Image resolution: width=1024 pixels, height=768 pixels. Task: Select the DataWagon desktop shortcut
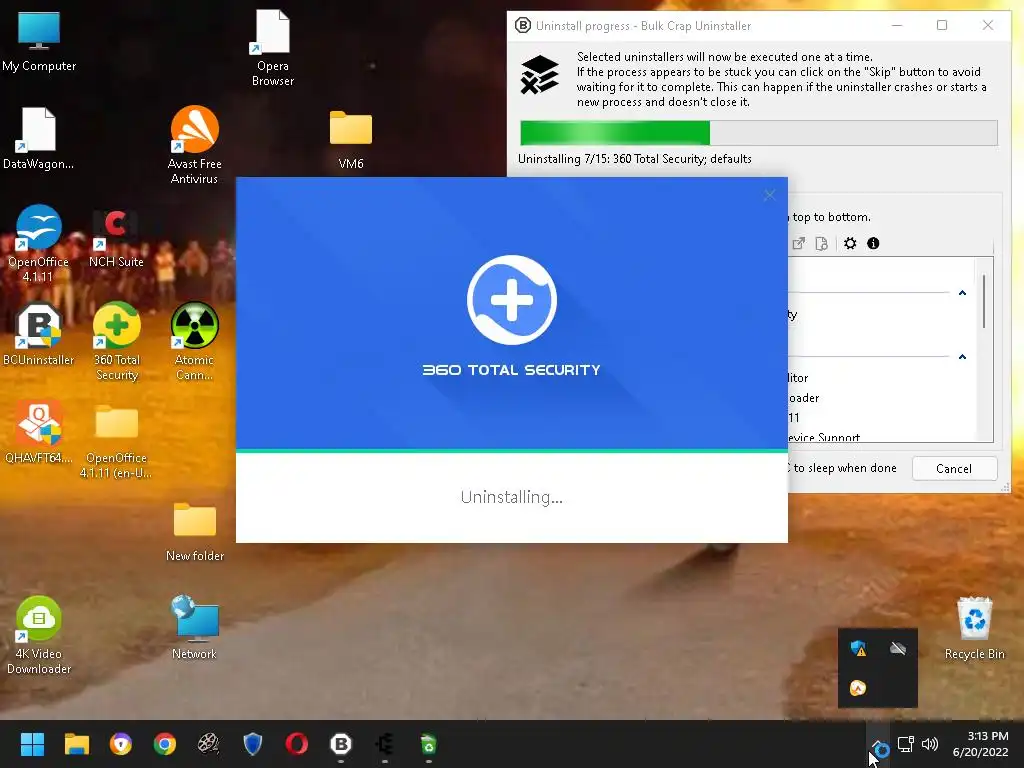pos(39,138)
